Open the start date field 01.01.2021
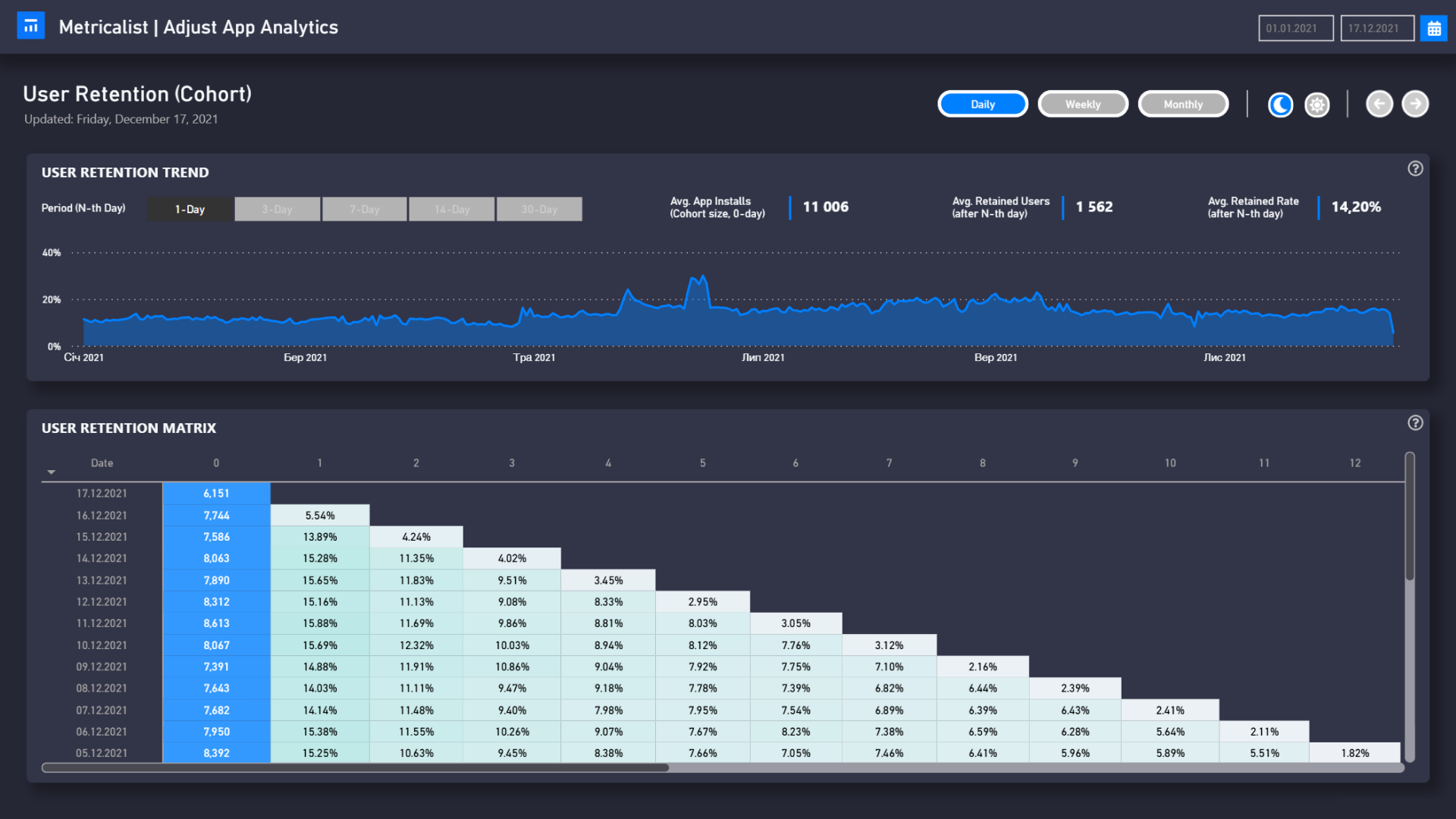 click(x=1295, y=27)
